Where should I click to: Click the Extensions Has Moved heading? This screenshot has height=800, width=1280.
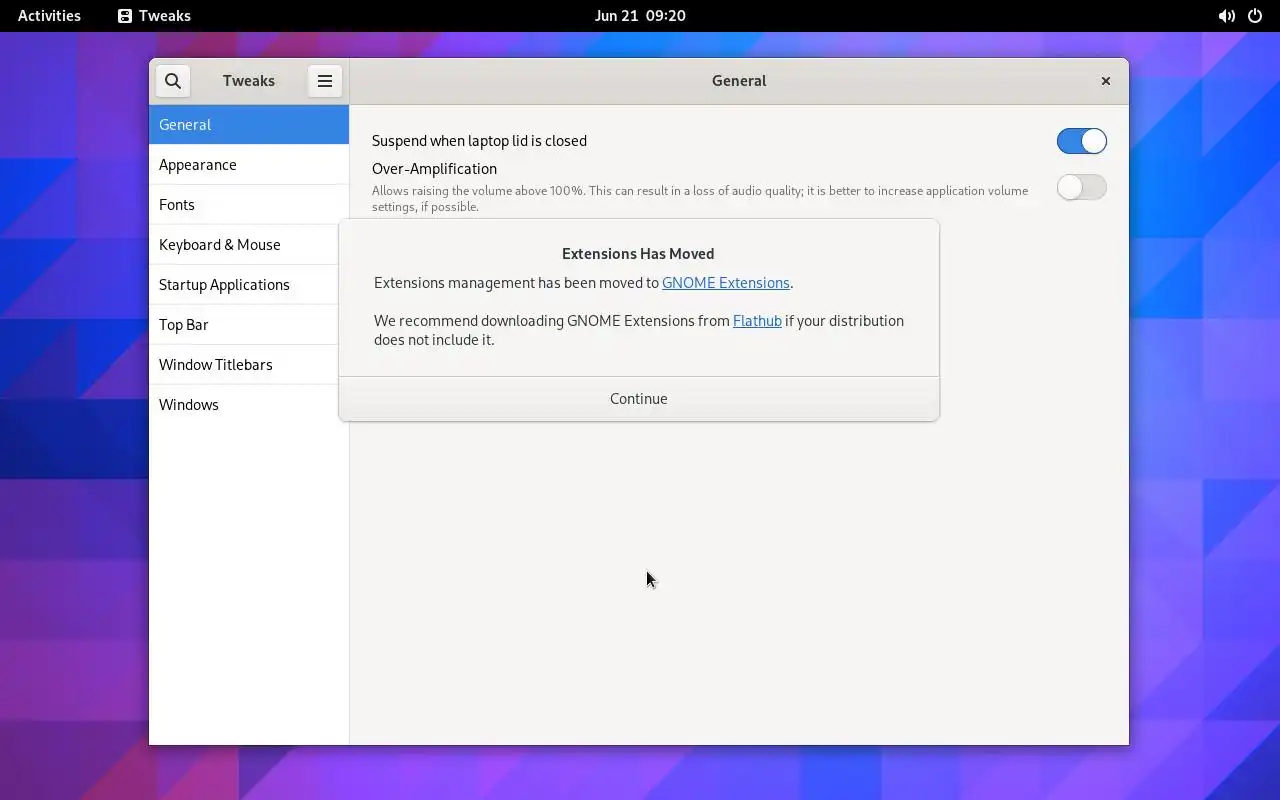pos(638,254)
